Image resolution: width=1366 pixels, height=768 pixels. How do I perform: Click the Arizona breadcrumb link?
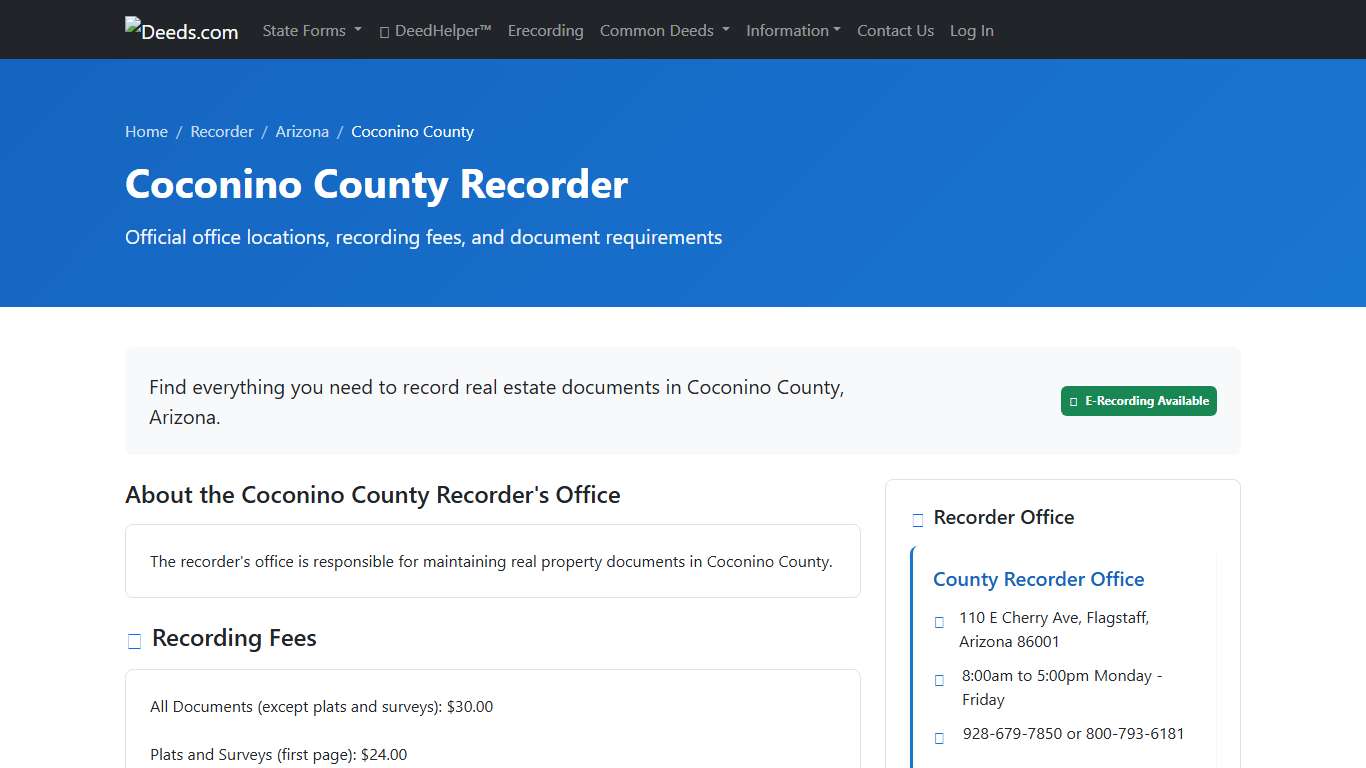tap(302, 131)
